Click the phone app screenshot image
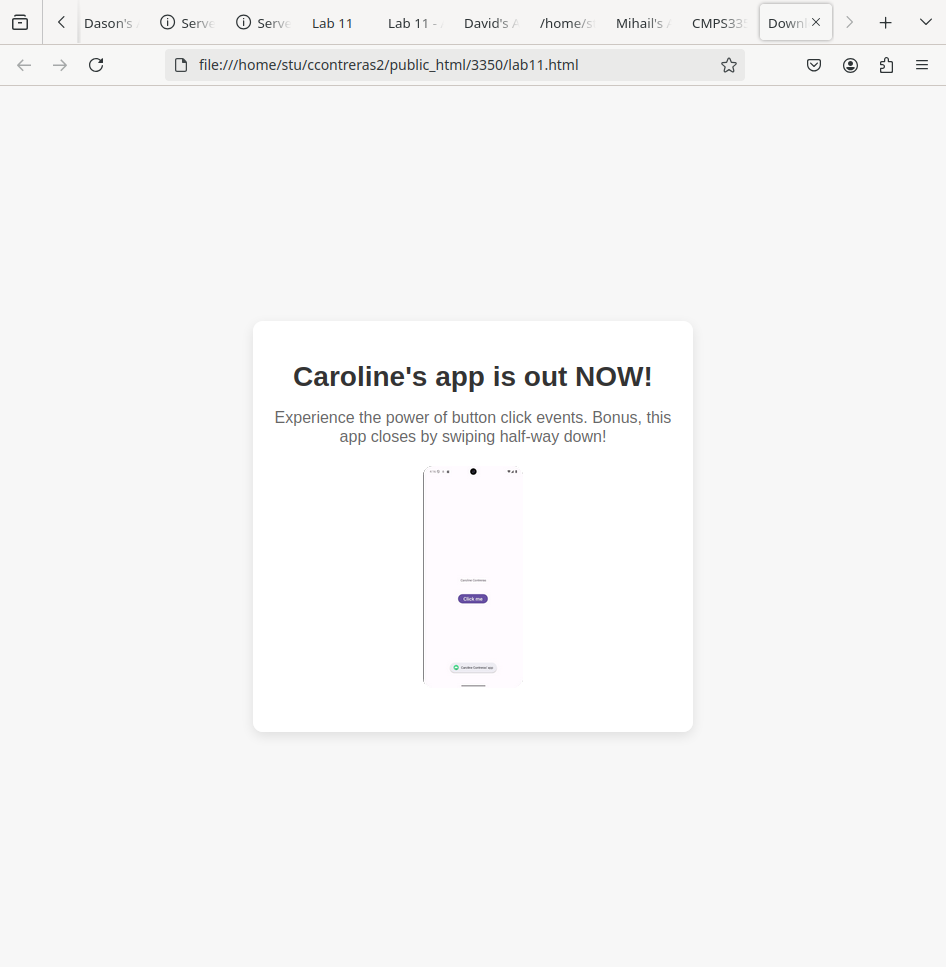 tap(473, 577)
